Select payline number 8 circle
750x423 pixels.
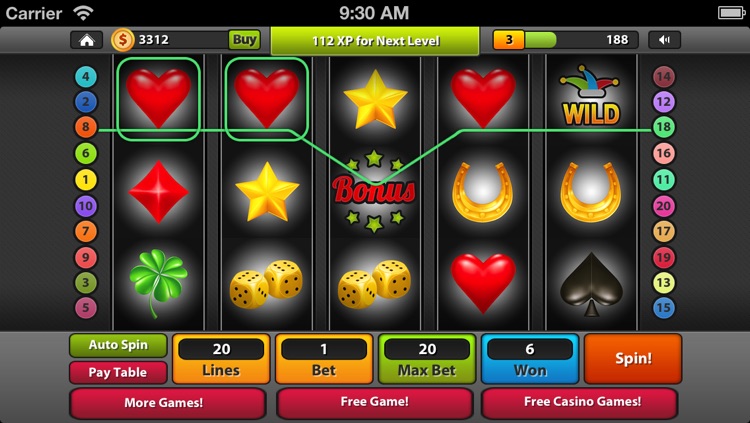[x=86, y=127]
